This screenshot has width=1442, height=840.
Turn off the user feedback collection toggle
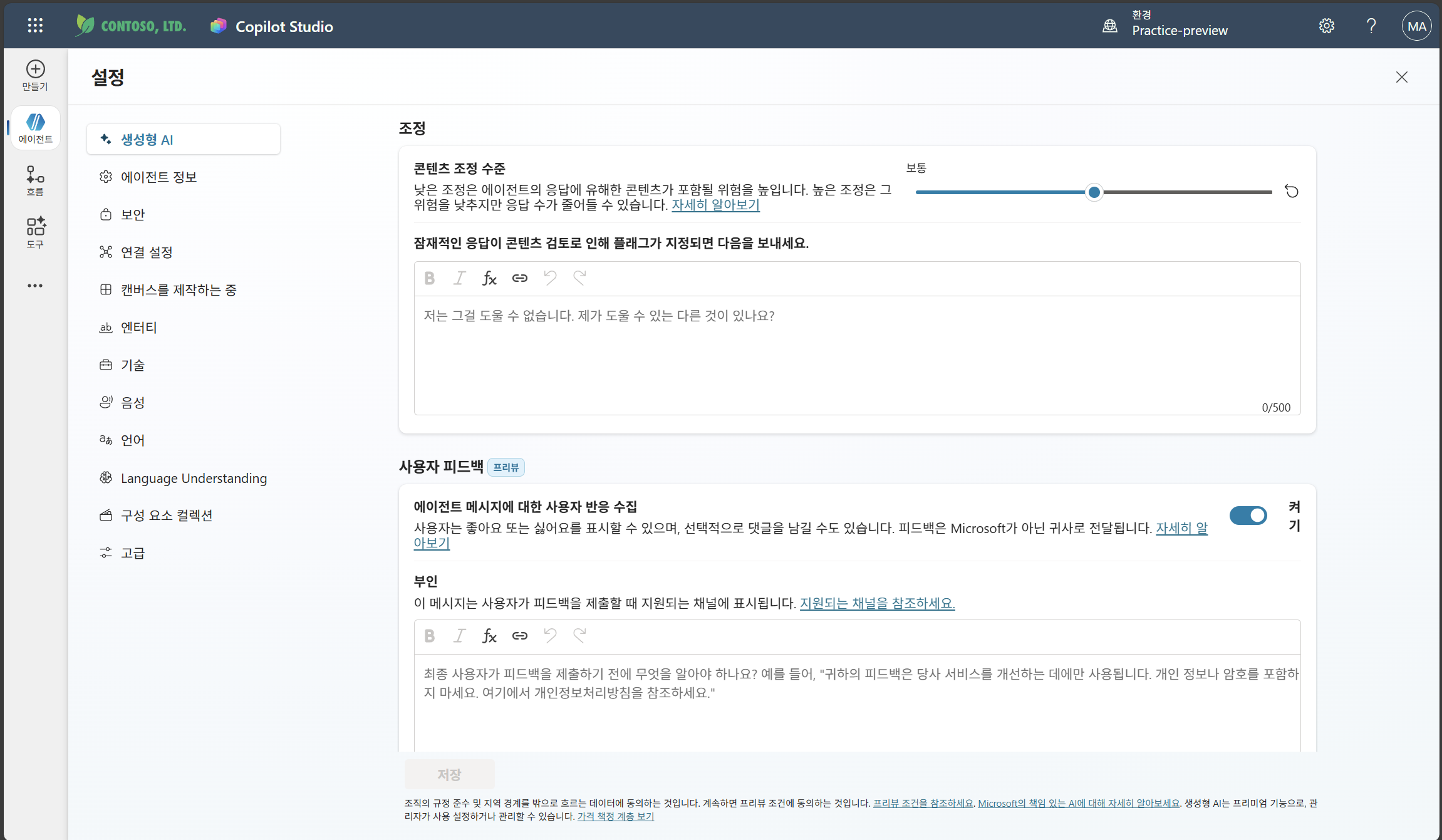point(1248,516)
